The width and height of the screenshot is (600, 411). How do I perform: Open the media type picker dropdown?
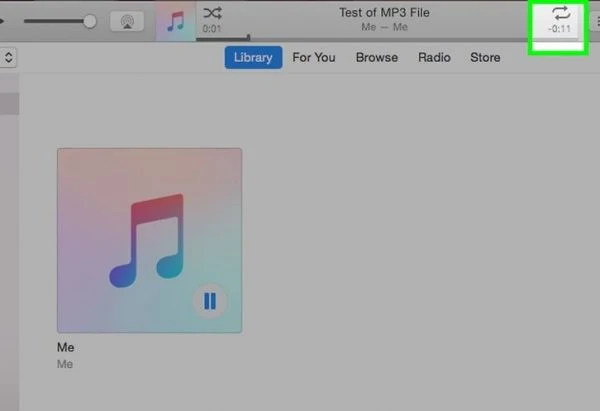pyautogui.click(x=8, y=57)
